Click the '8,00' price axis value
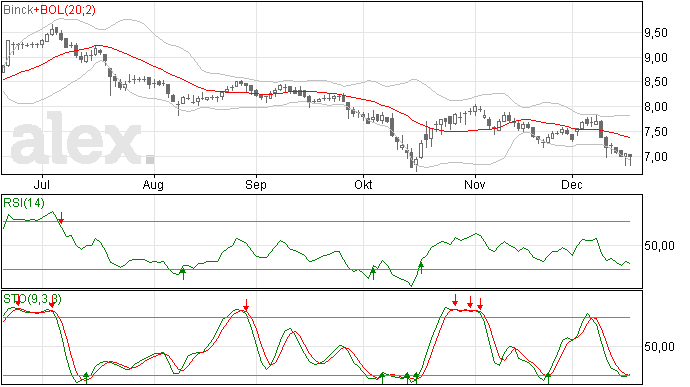690x387 pixels. point(657,107)
